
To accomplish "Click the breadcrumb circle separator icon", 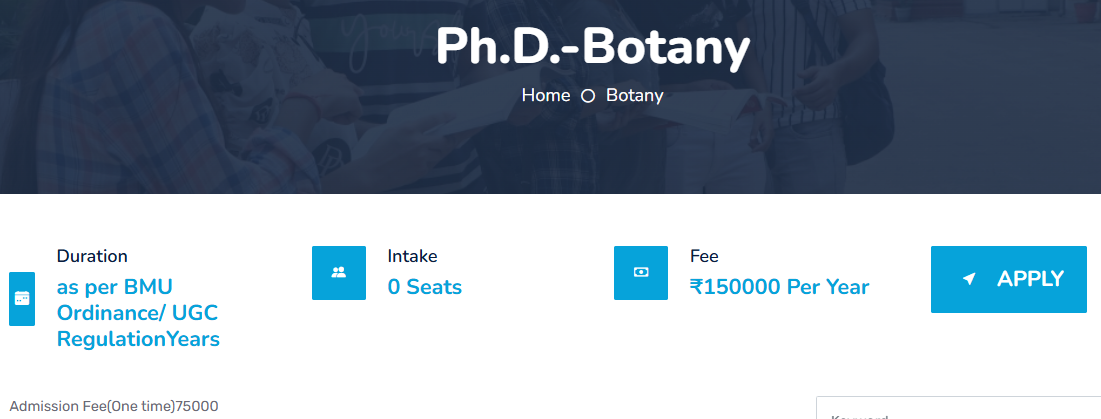I will (588, 96).
